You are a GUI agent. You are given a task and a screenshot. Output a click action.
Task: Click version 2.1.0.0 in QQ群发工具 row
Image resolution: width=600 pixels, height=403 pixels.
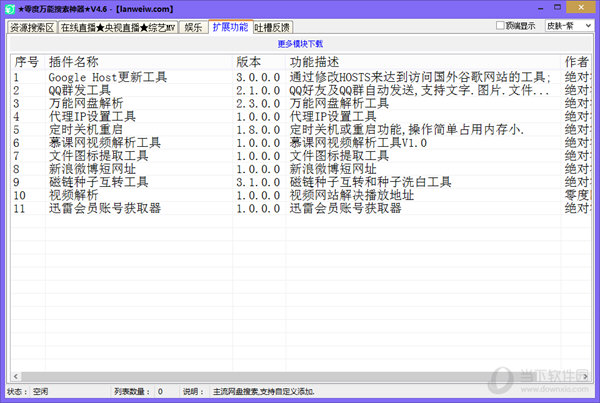(258, 90)
